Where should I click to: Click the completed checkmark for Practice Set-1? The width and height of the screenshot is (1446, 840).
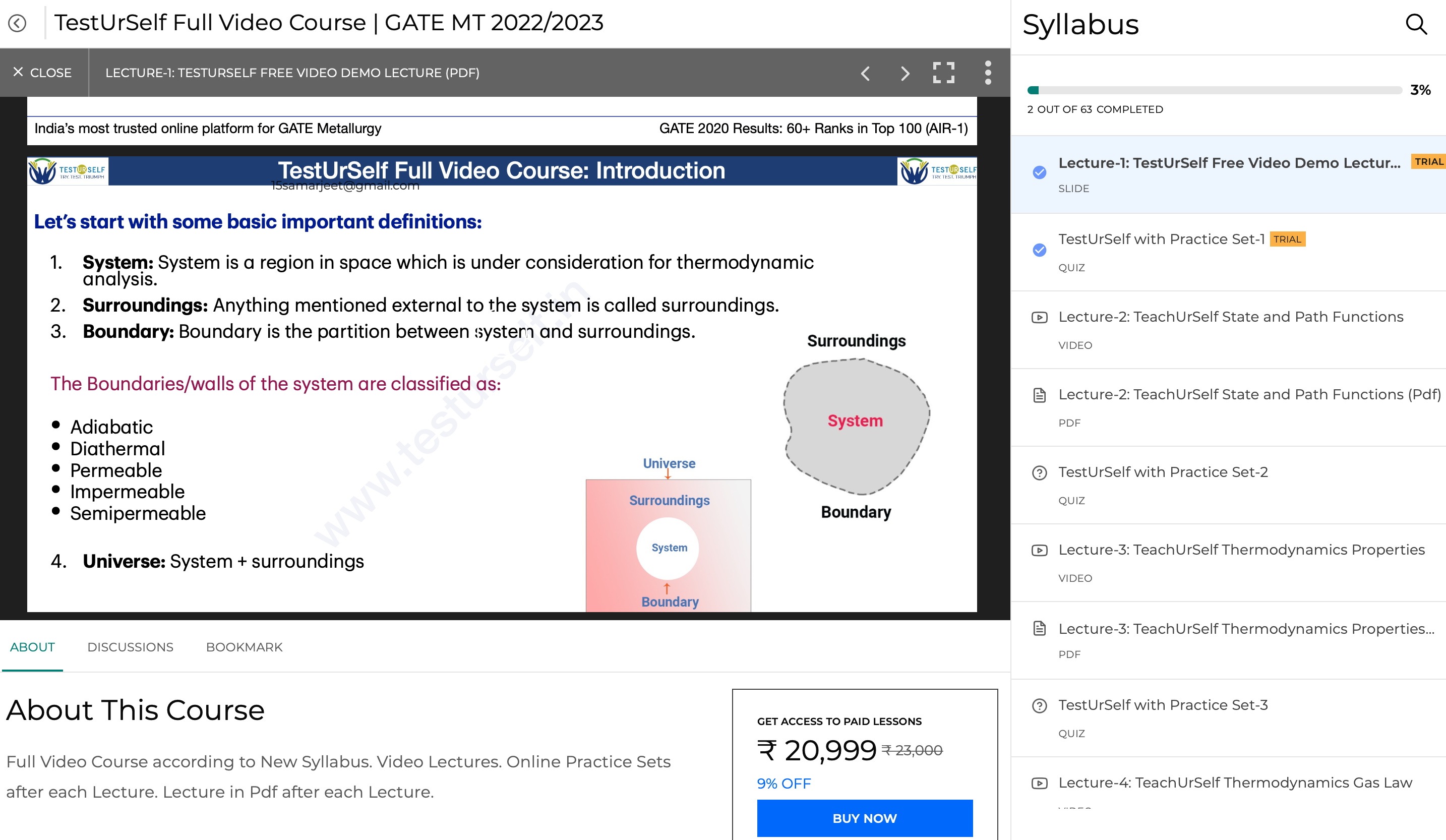coord(1039,250)
